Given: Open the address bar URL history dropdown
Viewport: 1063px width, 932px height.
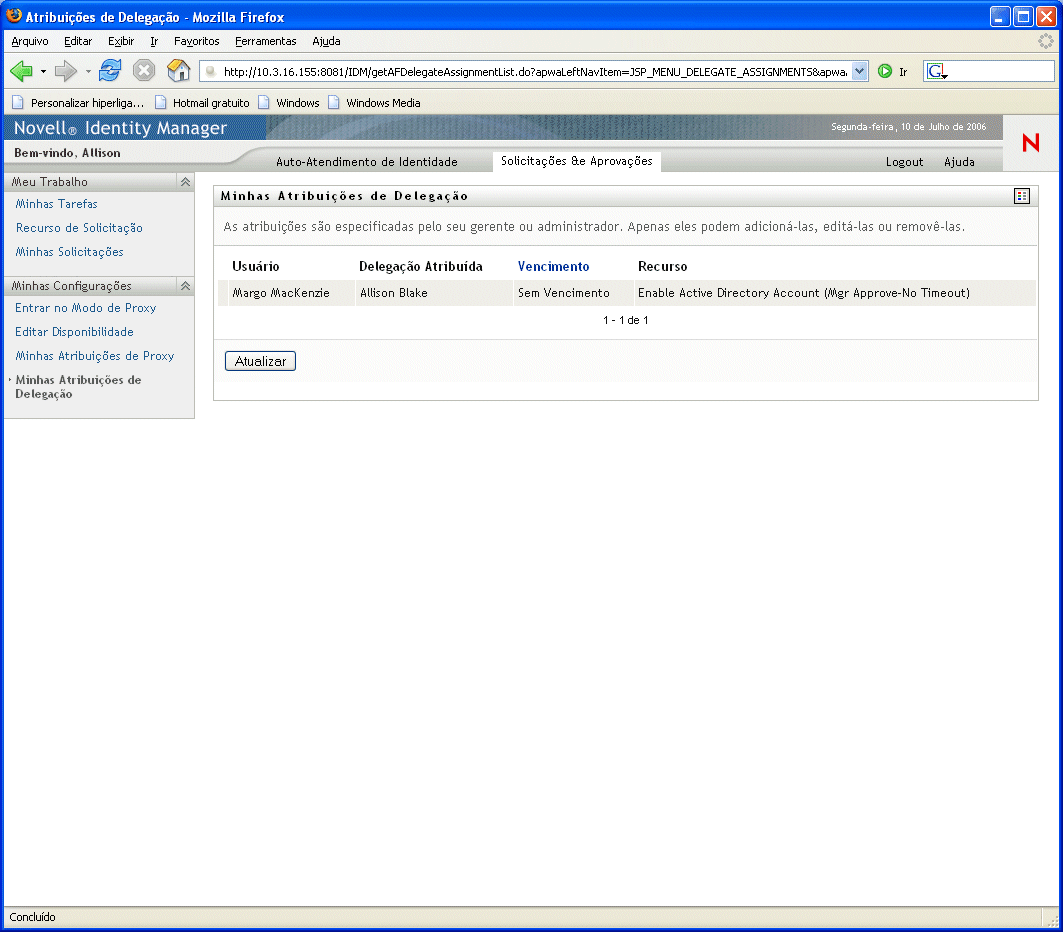Looking at the screenshot, I should 859,72.
